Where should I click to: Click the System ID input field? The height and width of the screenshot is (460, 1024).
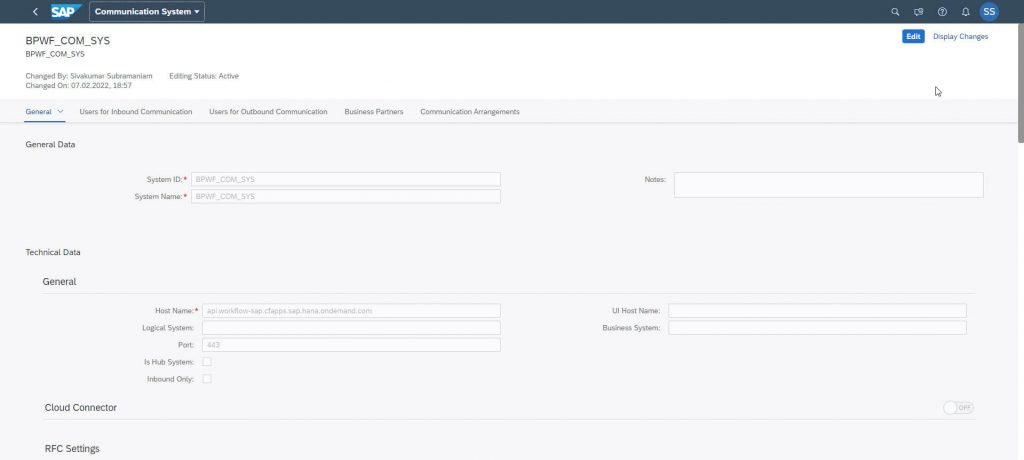[x=346, y=179]
